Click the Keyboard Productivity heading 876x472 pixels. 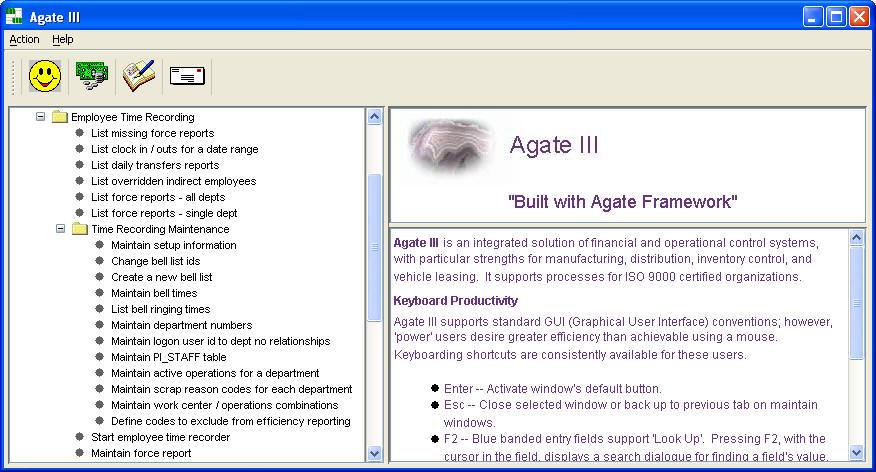pyautogui.click(x=455, y=301)
